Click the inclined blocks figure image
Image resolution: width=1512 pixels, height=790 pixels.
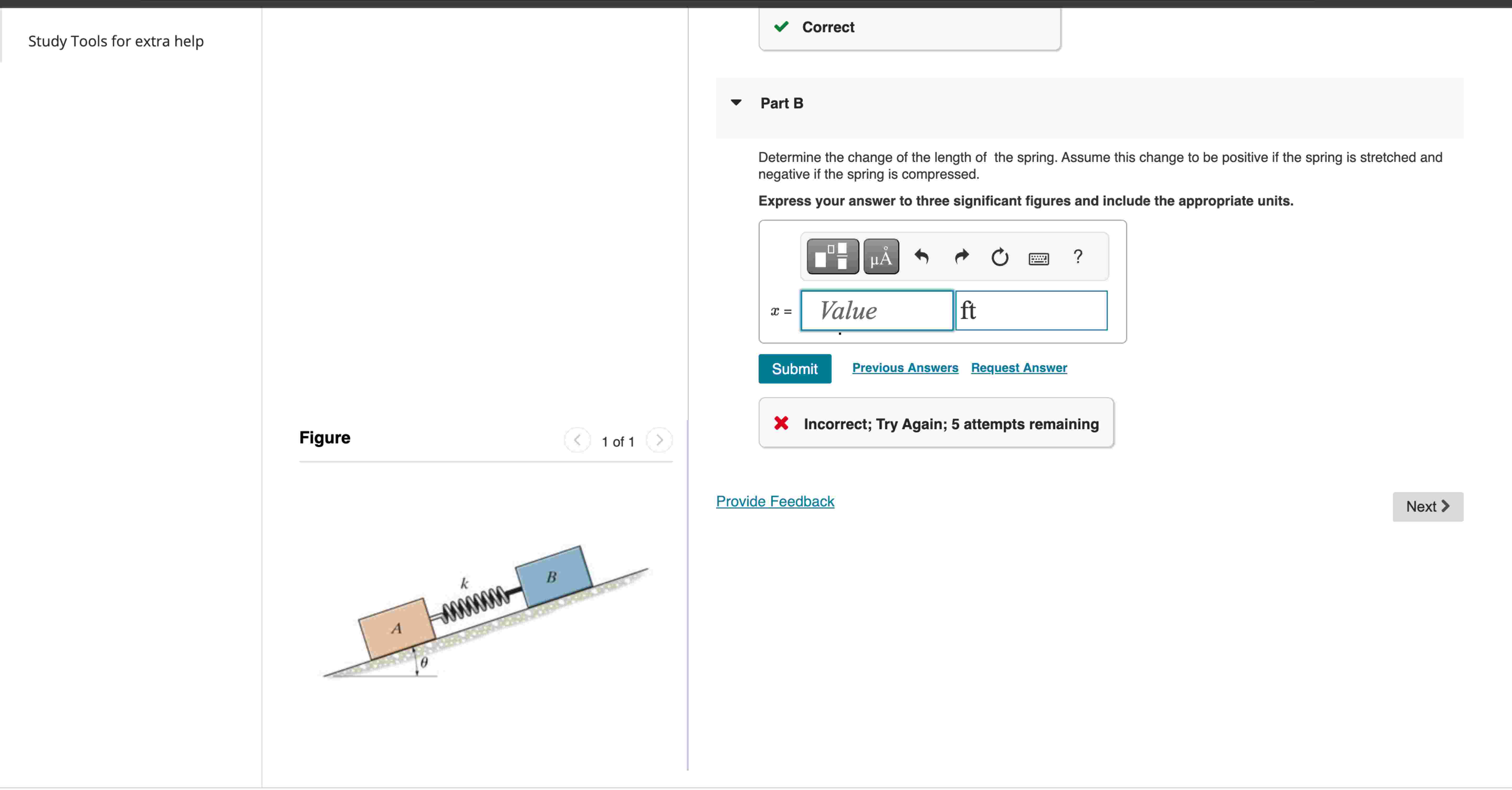click(x=486, y=611)
